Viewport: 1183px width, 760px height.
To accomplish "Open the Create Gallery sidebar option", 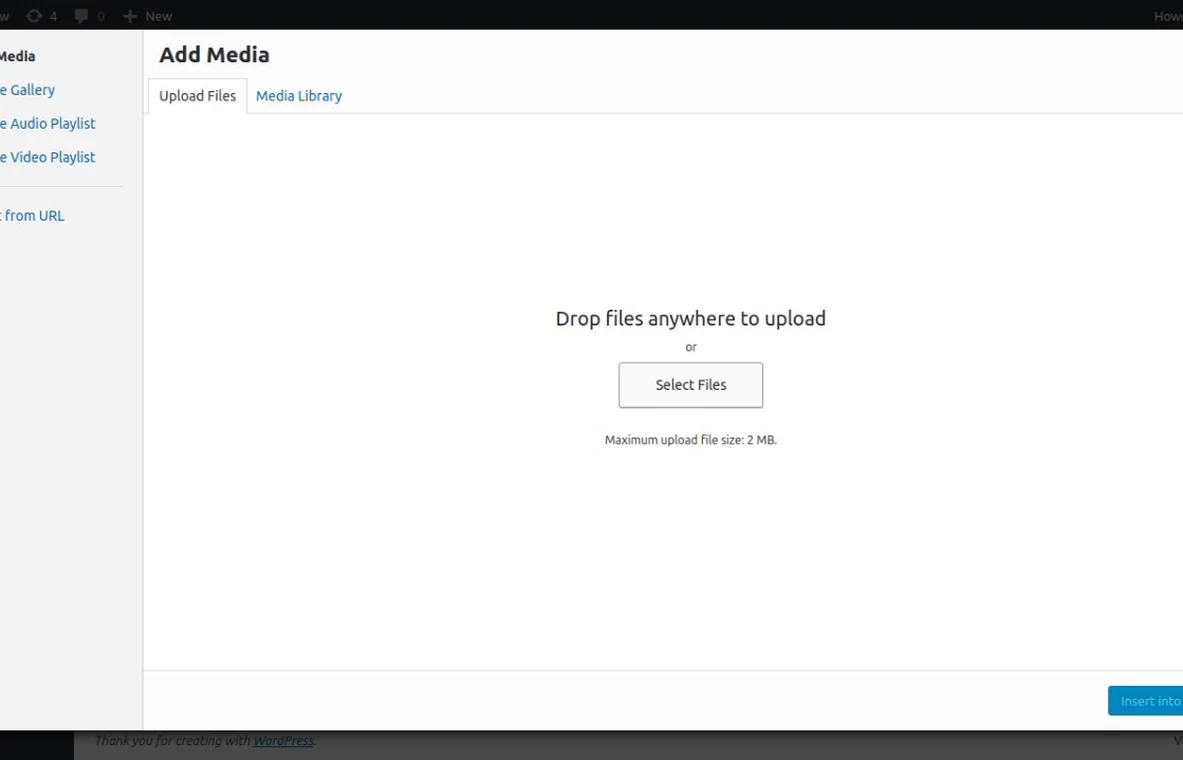I will pos(27,90).
